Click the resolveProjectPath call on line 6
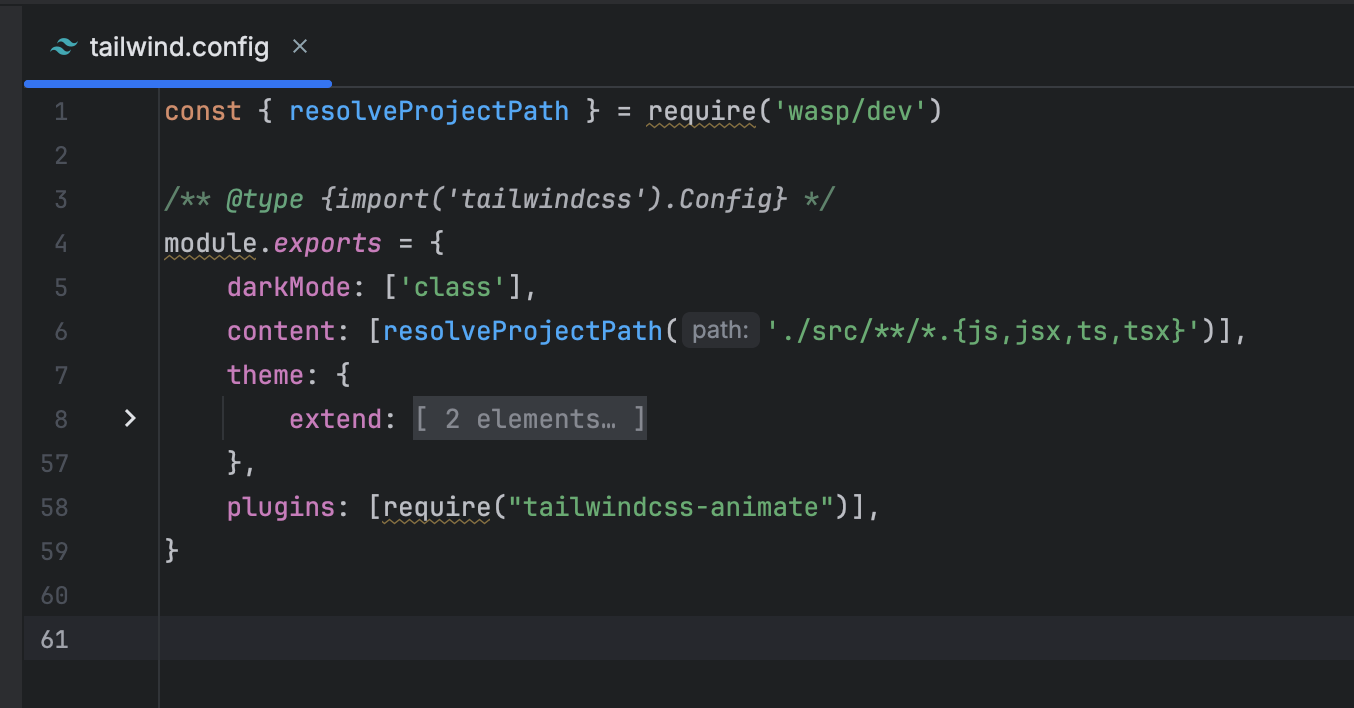Image resolution: width=1354 pixels, height=708 pixels. [x=523, y=331]
